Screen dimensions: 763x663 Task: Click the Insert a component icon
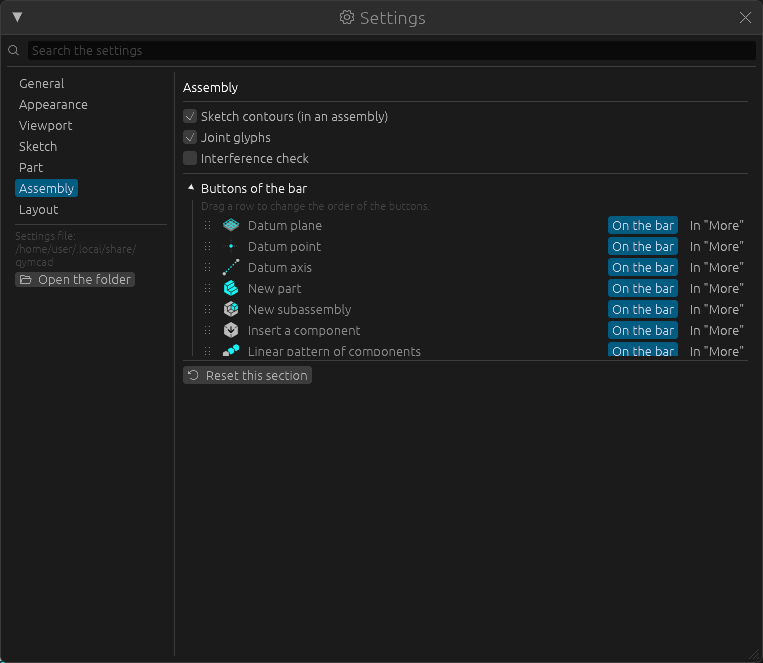(x=231, y=330)
